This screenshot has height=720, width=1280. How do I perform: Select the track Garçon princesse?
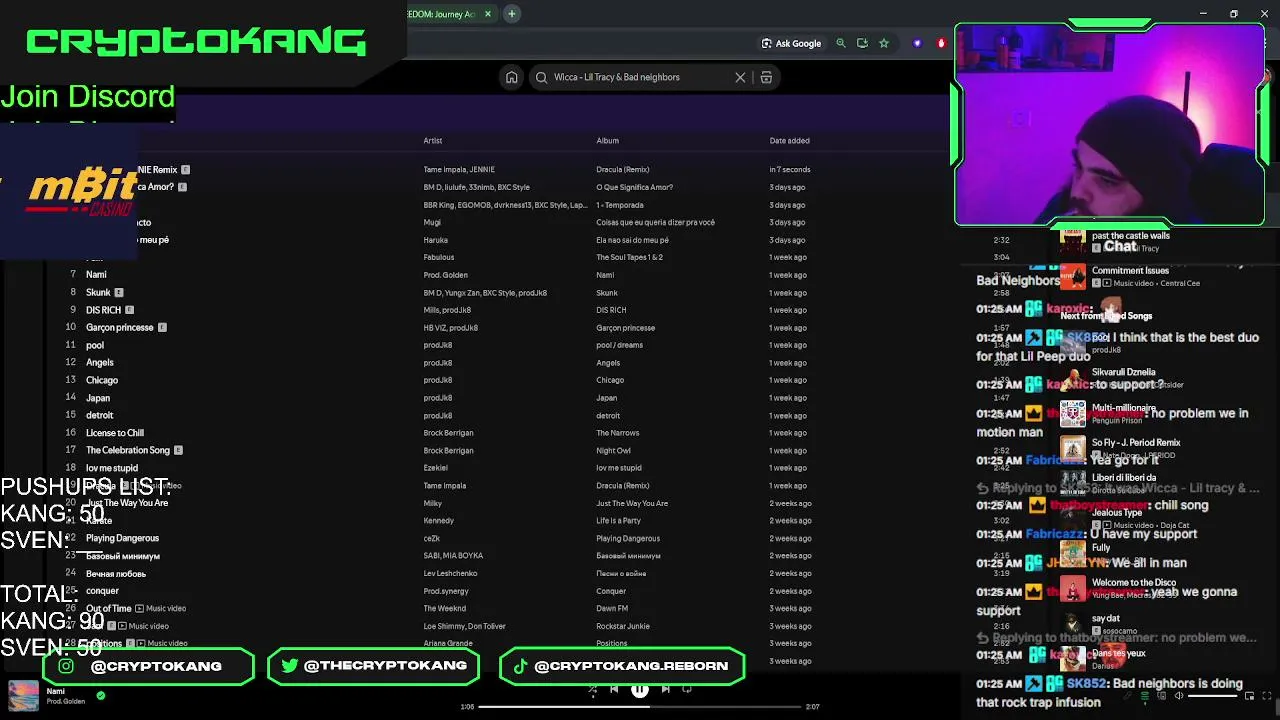pyautogui.click(x=119, y=327)
